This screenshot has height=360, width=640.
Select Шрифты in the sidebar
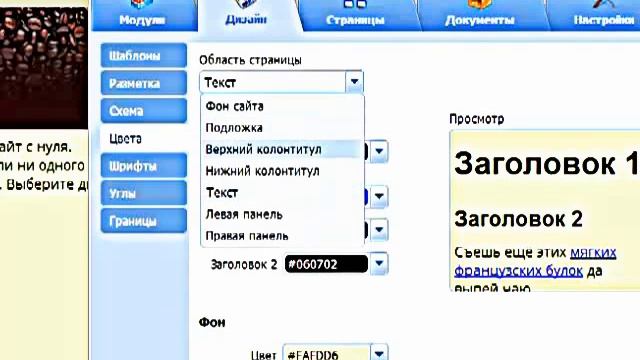[144, 166]
